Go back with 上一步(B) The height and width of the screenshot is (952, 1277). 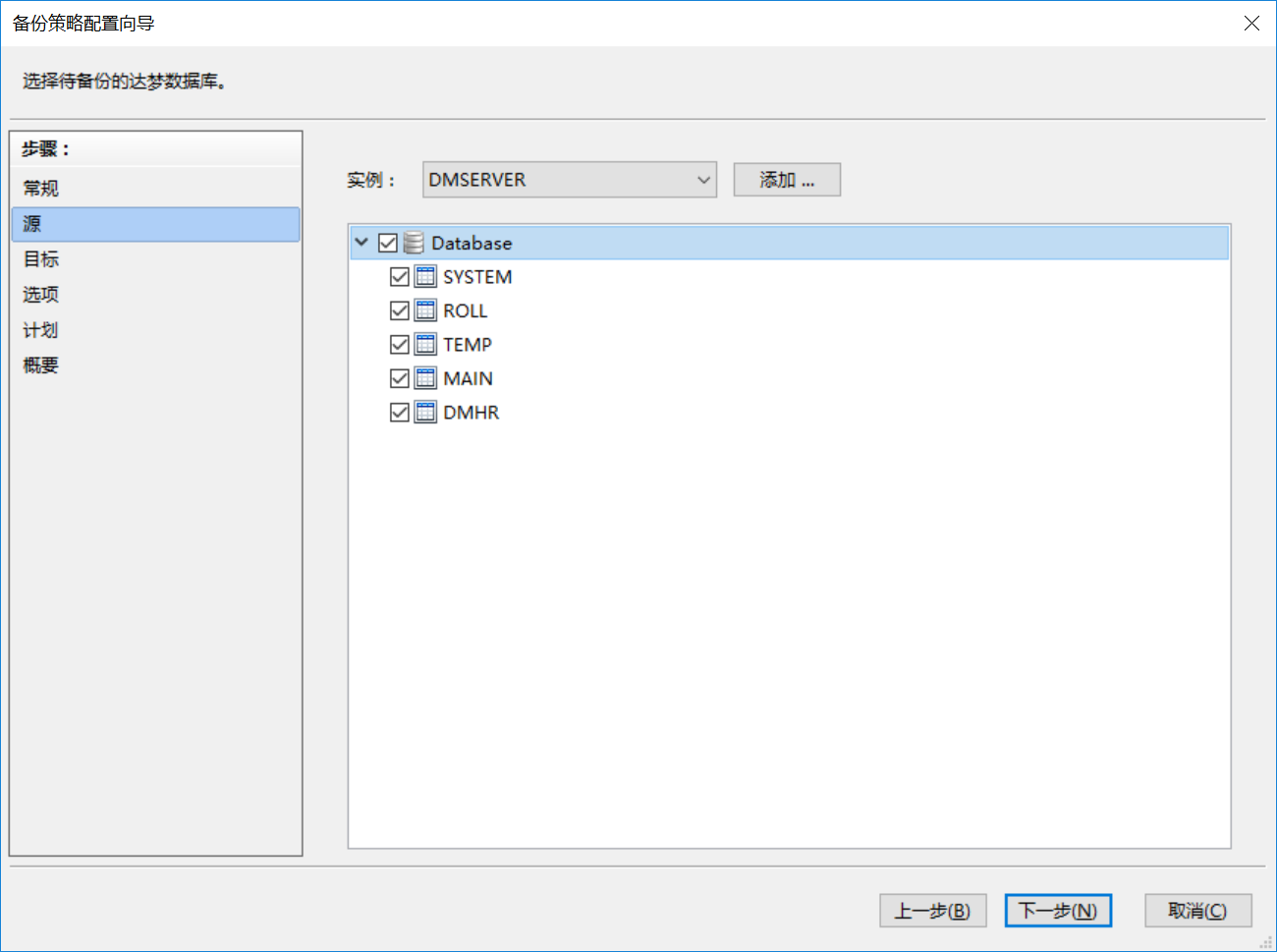932,911
